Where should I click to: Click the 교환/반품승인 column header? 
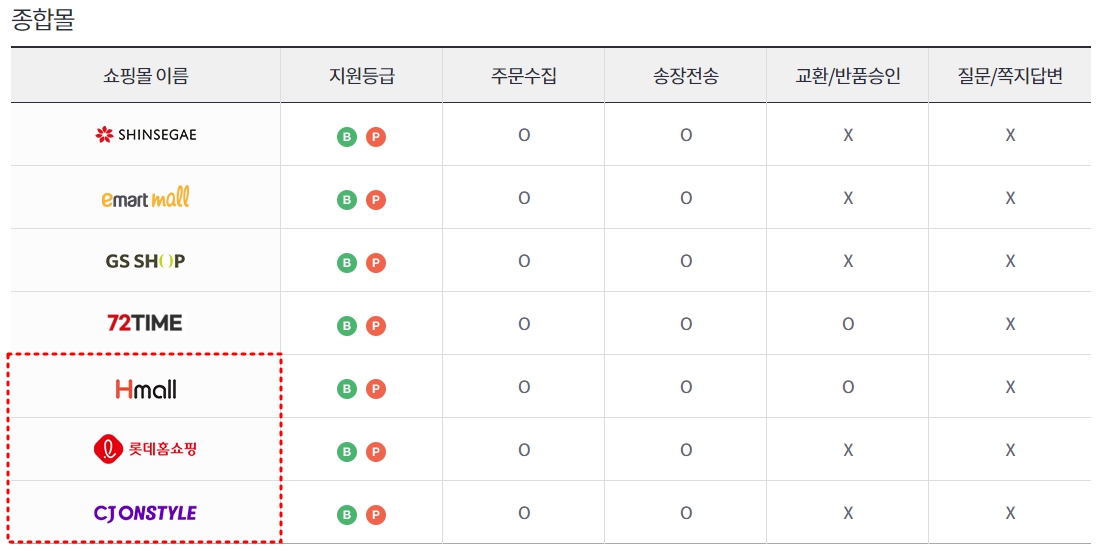click(848, 76)
